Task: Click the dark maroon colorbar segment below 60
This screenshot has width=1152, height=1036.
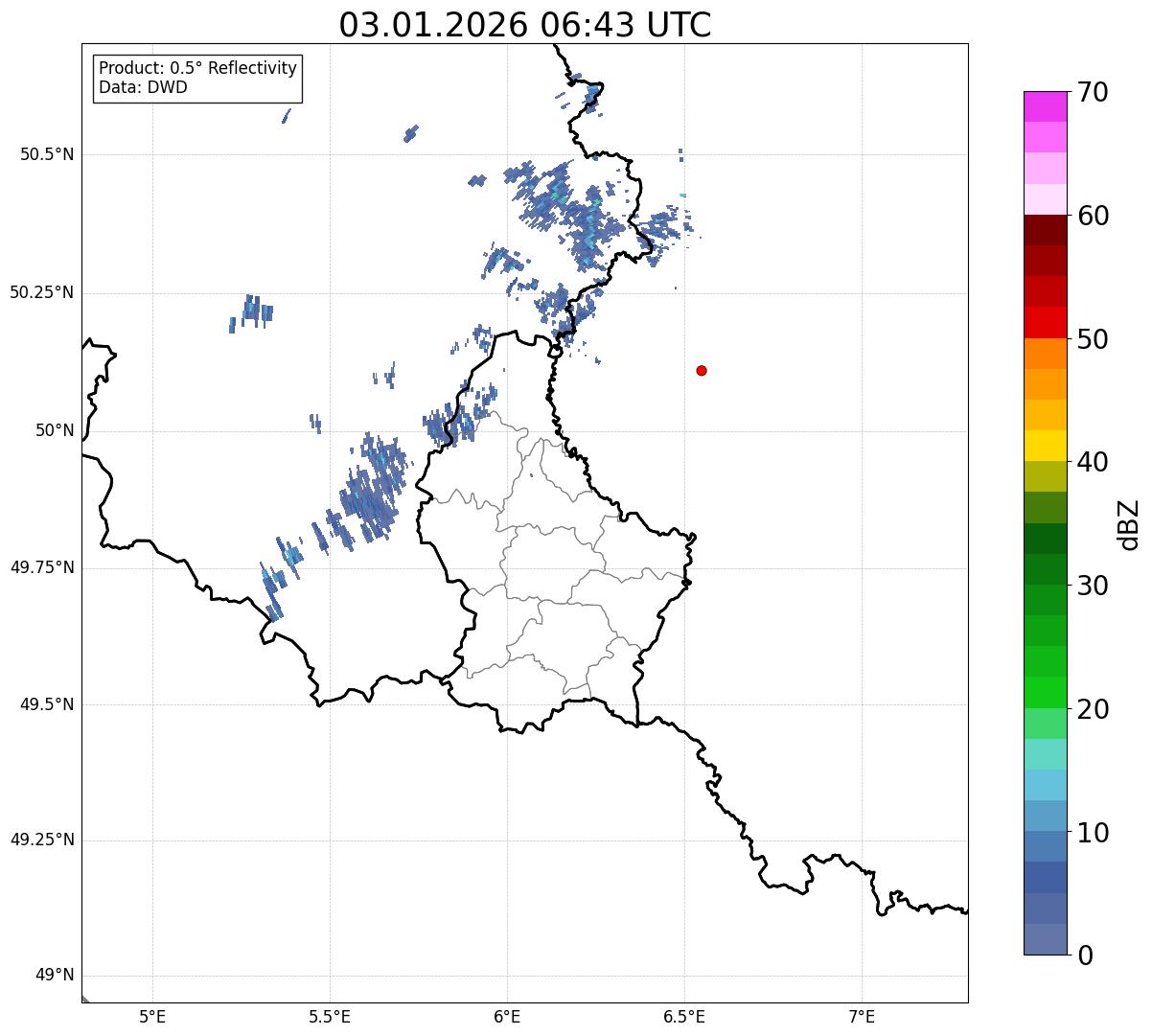Action: (1045, 230)
